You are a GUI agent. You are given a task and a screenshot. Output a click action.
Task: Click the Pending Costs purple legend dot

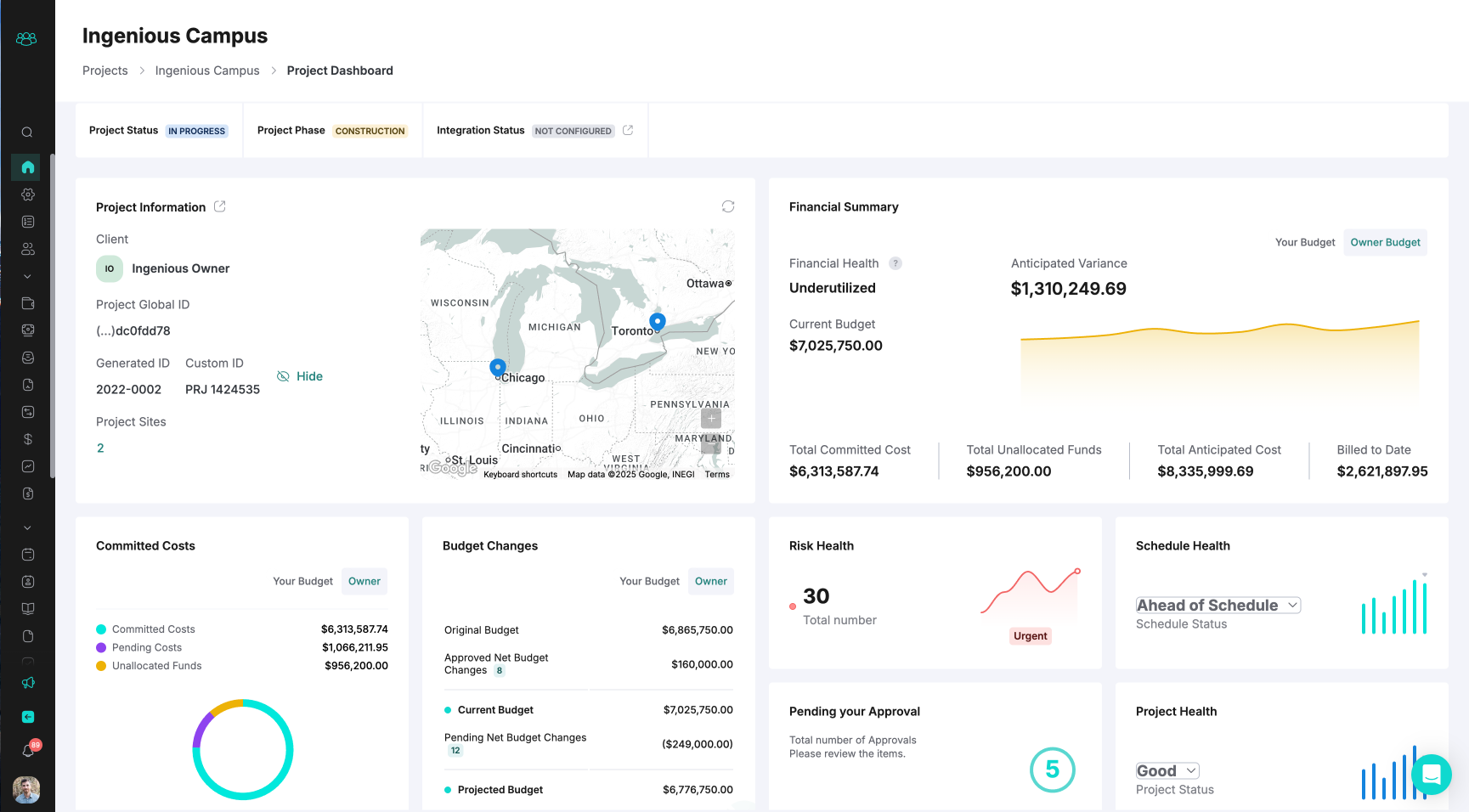click(x=101, y=647)
